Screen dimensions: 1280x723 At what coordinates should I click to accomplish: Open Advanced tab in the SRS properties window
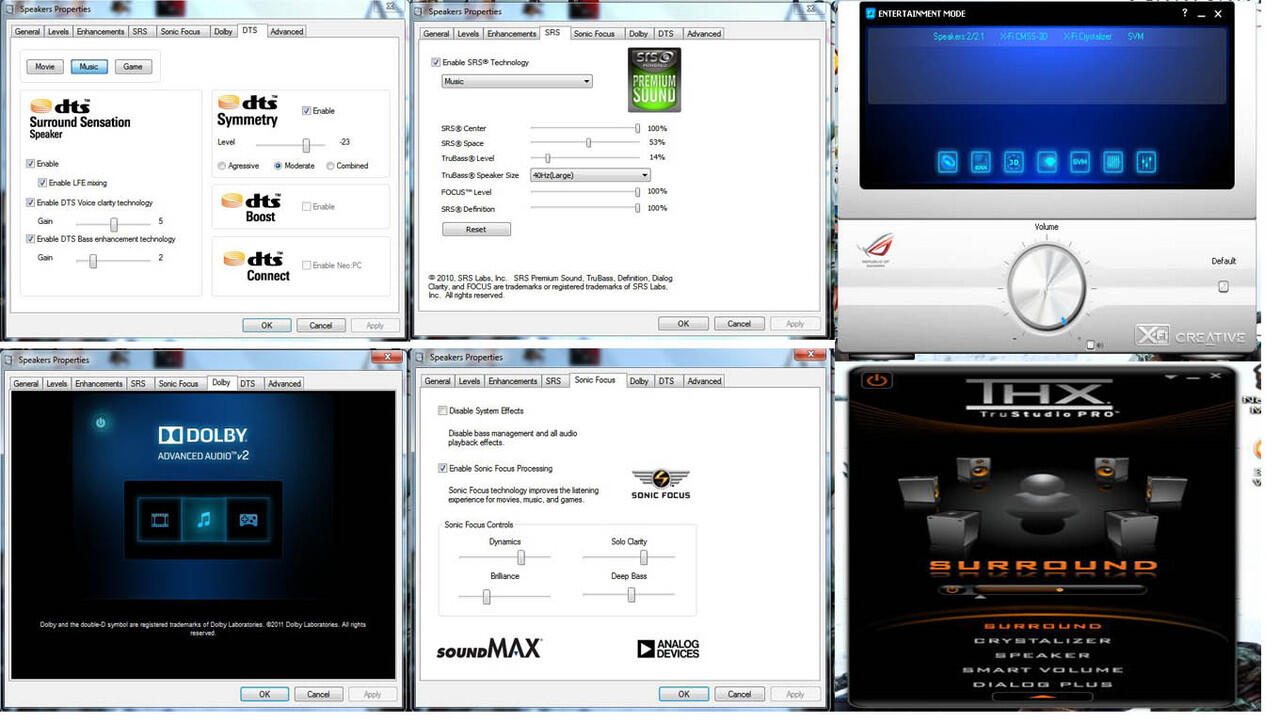704,34
